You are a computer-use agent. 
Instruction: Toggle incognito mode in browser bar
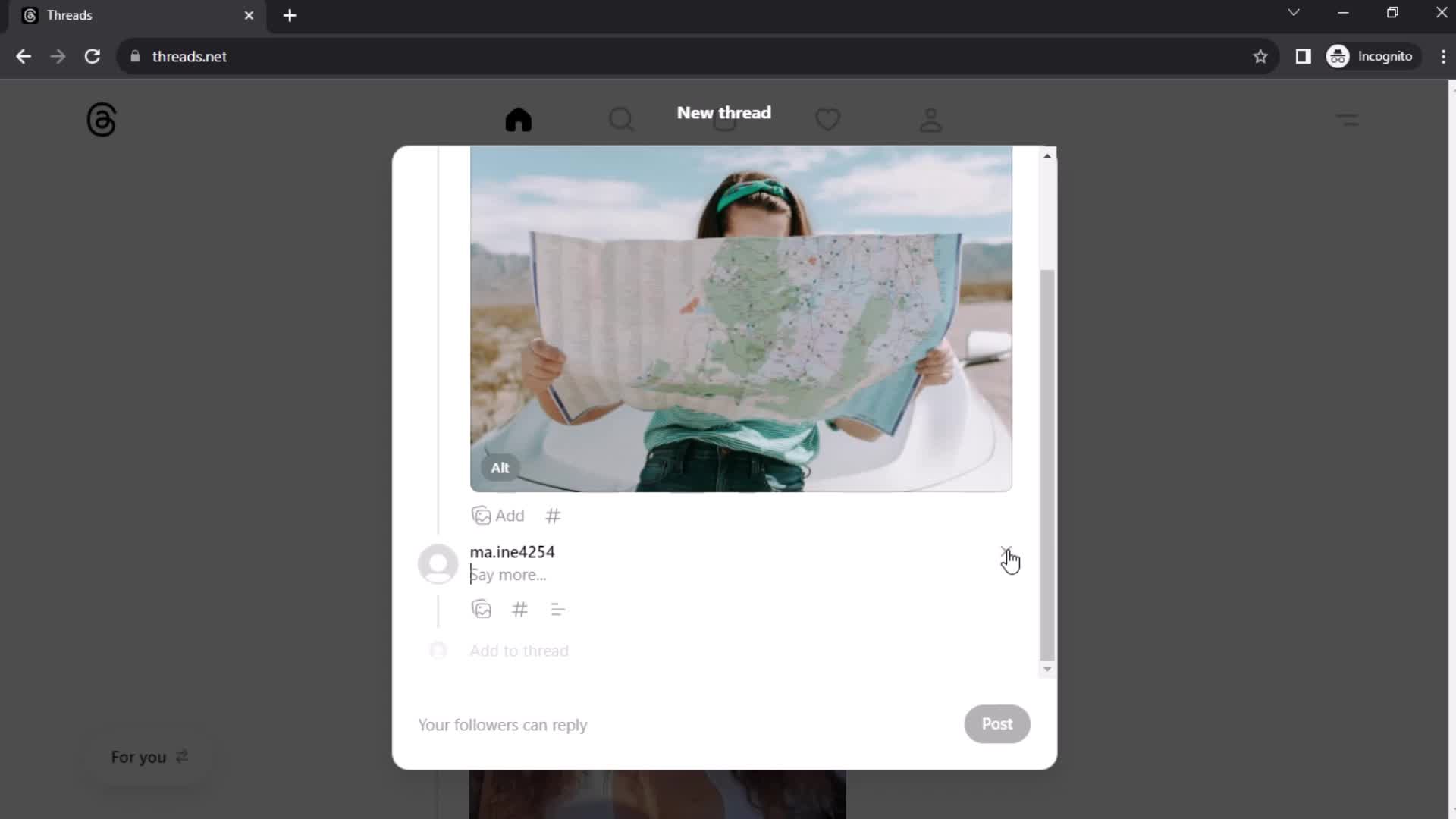1373,56
